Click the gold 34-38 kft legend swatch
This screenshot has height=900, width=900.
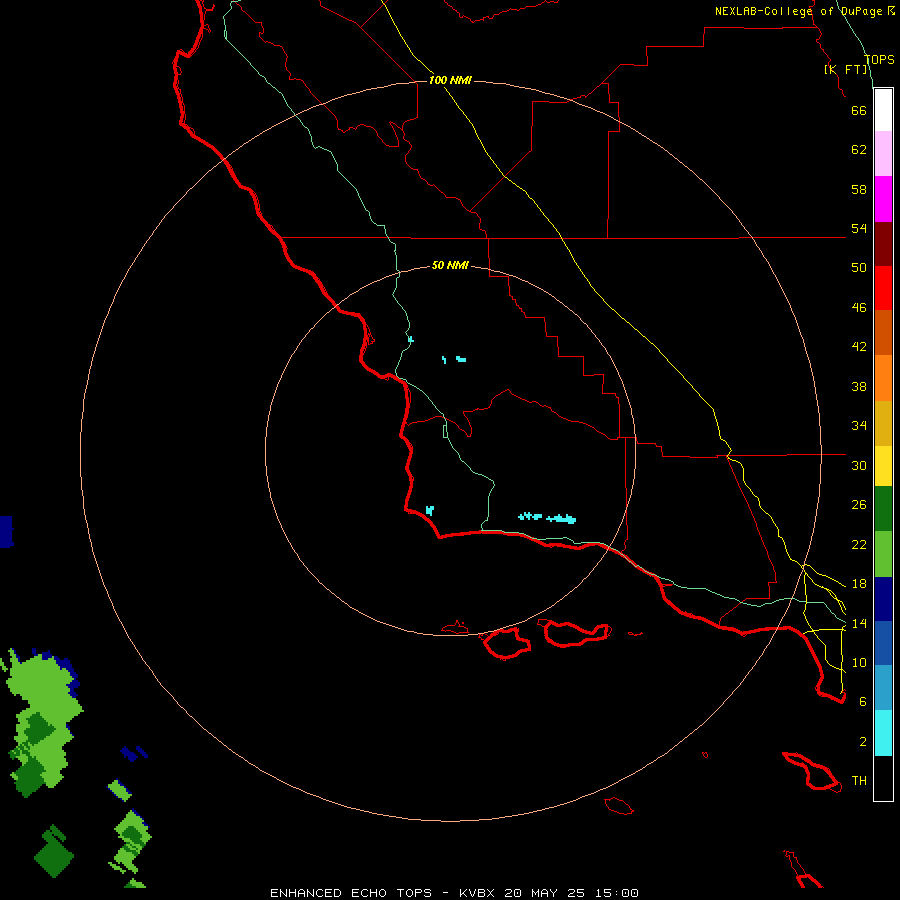click(883, 423)
